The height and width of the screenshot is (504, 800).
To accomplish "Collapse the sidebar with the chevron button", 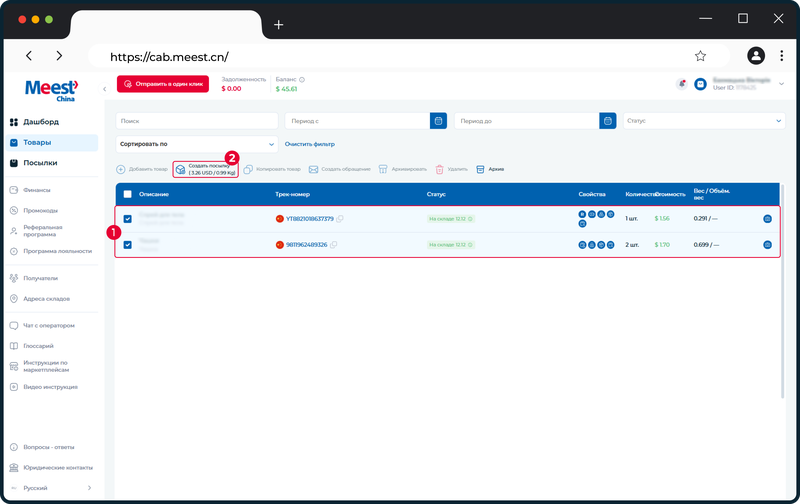I will (104, 89).
